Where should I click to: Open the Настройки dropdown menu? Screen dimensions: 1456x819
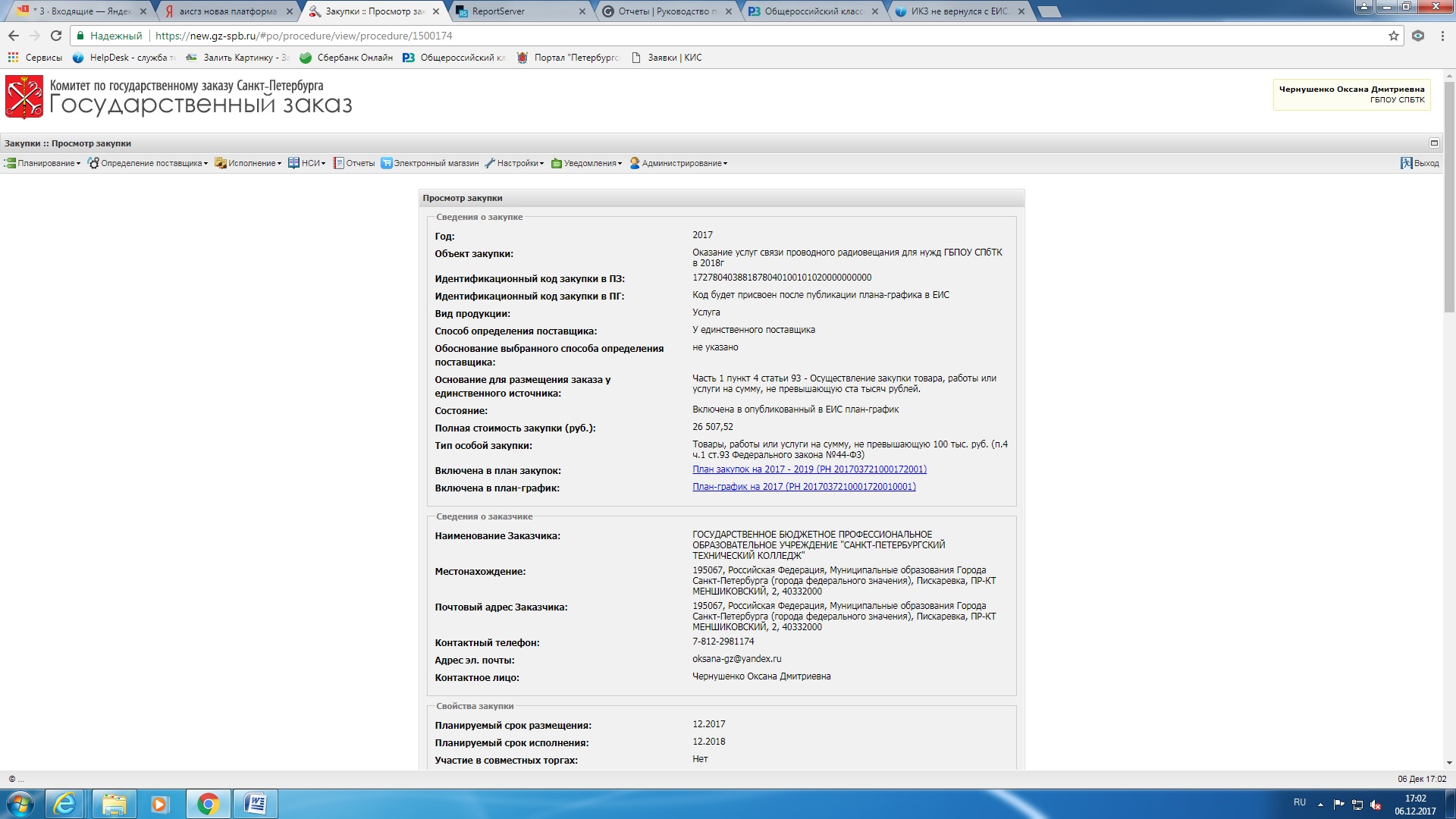tap(515, 163)
